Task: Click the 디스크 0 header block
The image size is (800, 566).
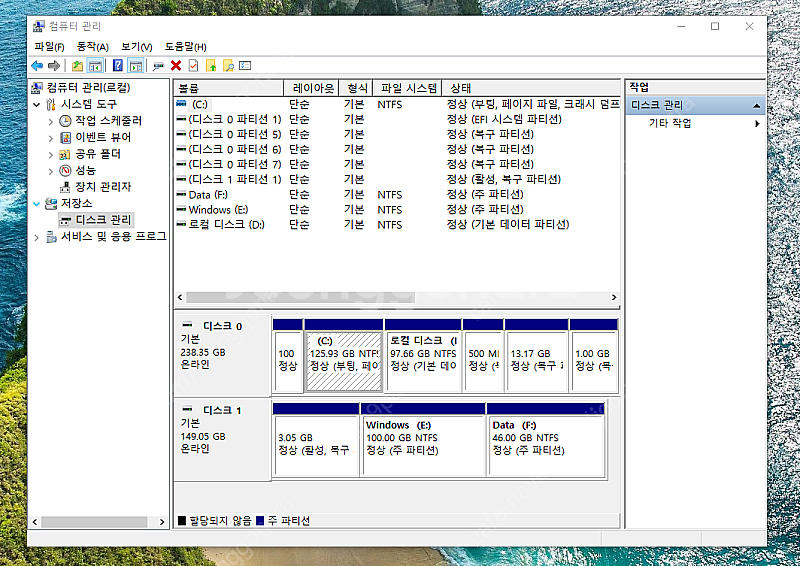Action: coord(222,355)
